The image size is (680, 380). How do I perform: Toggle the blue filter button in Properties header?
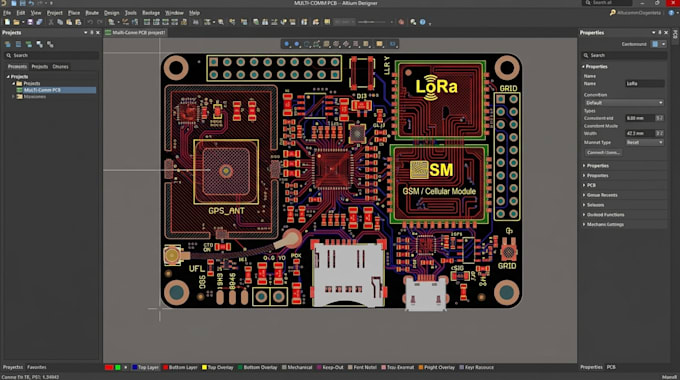[655, 44]
